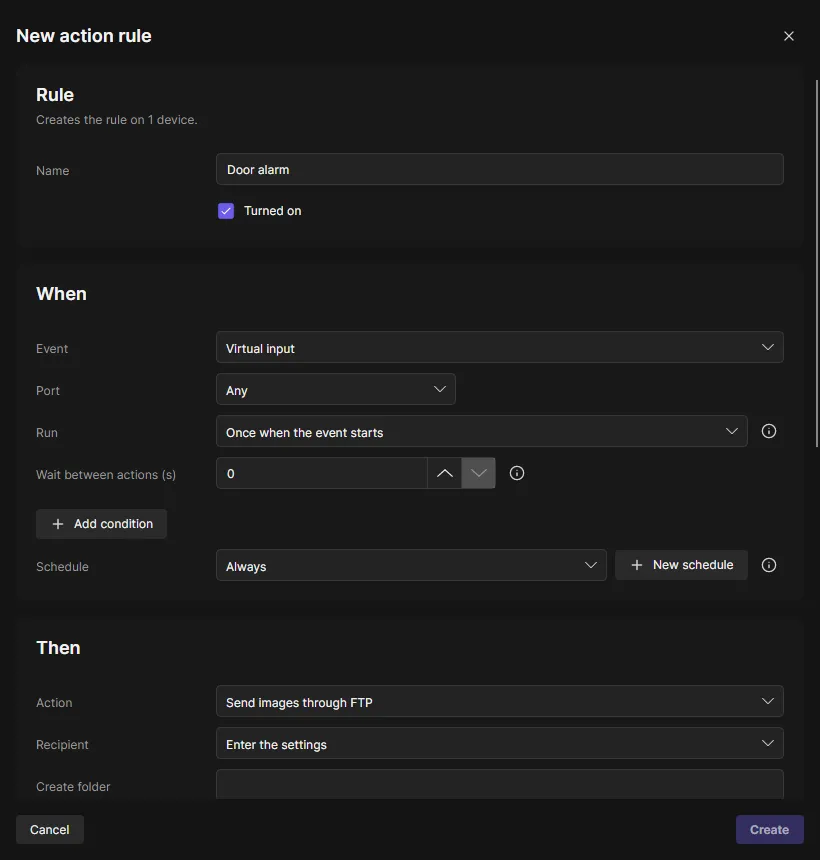
Task: Click the 'Turned on' label
Action: pyautogui.click(x=273, y=211)
